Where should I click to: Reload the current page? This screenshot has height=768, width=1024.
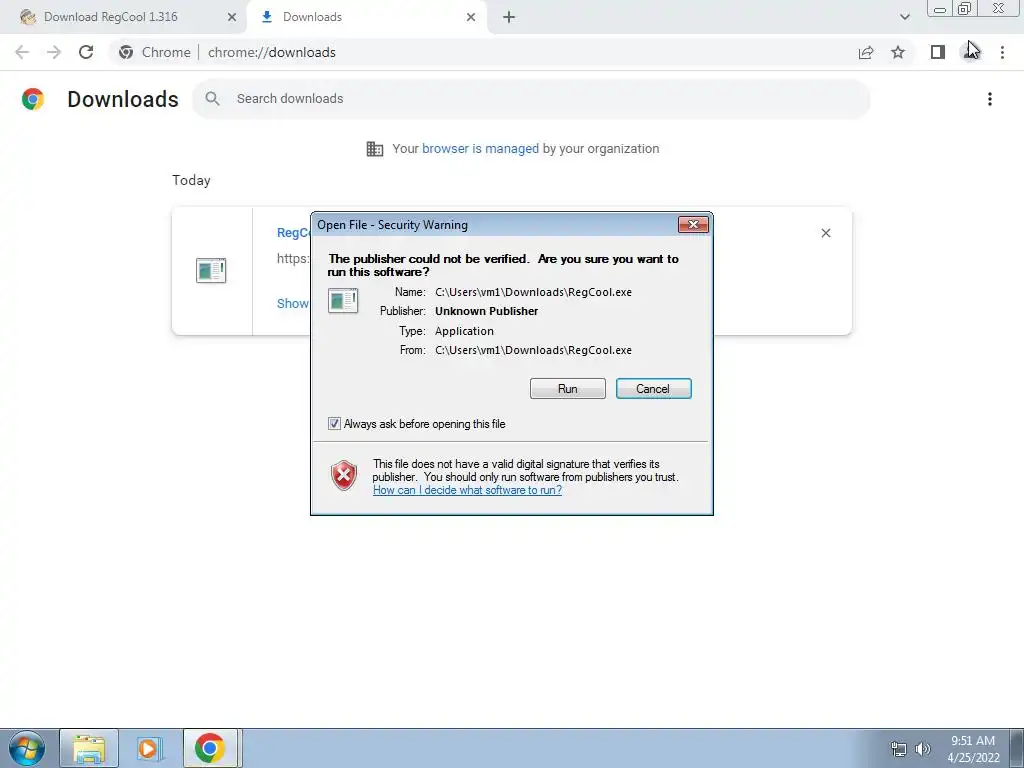86,52
